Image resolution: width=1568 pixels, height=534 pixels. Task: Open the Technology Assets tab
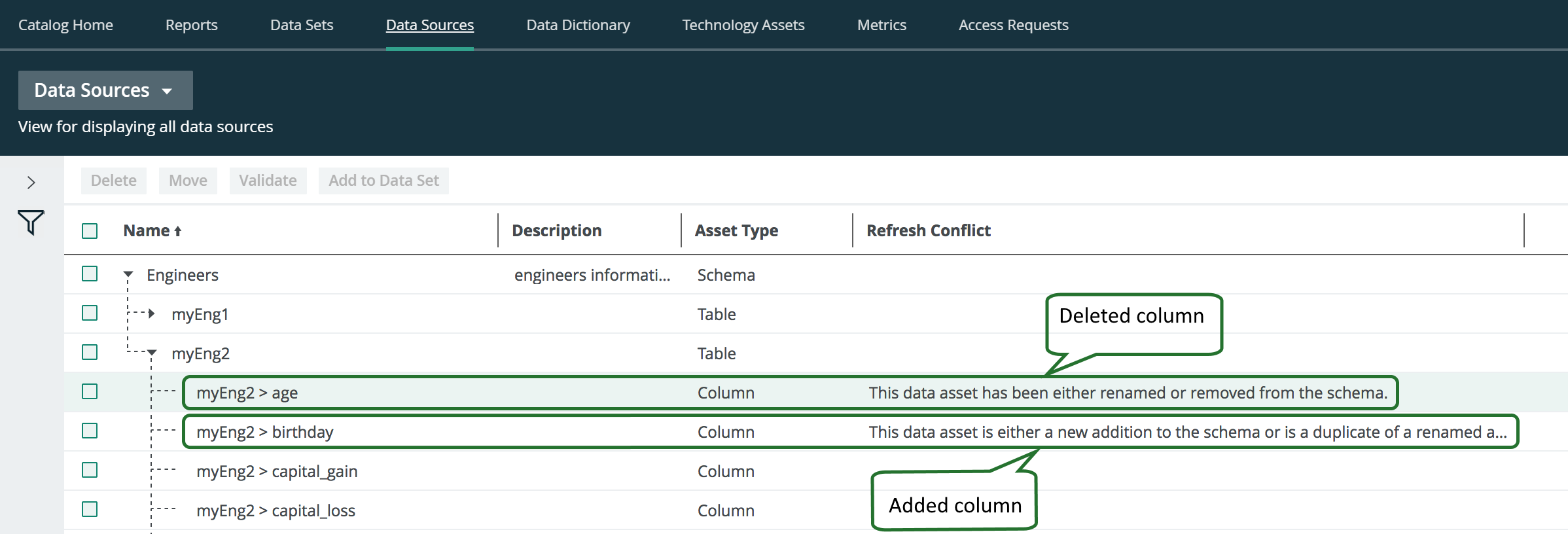[x=743, y=25]
